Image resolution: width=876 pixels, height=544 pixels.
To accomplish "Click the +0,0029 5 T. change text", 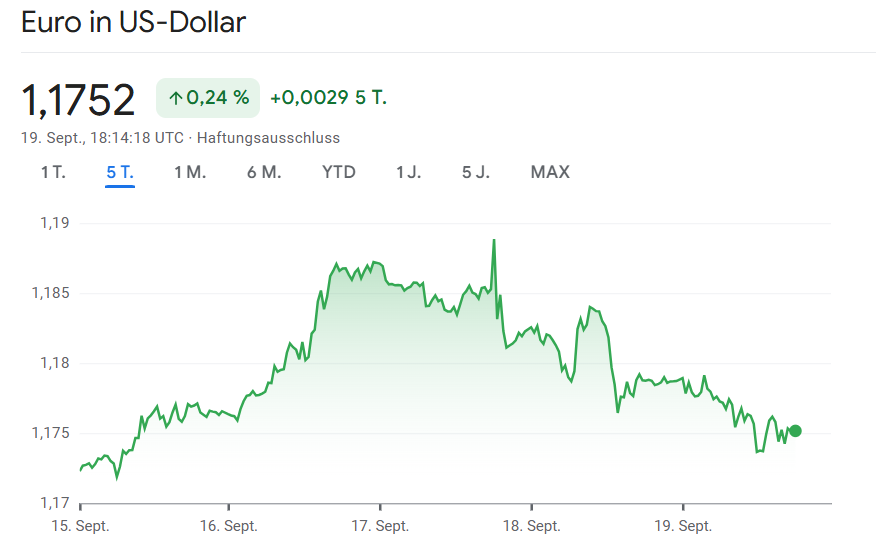I will pyautogui.click(x=328, y=98).
